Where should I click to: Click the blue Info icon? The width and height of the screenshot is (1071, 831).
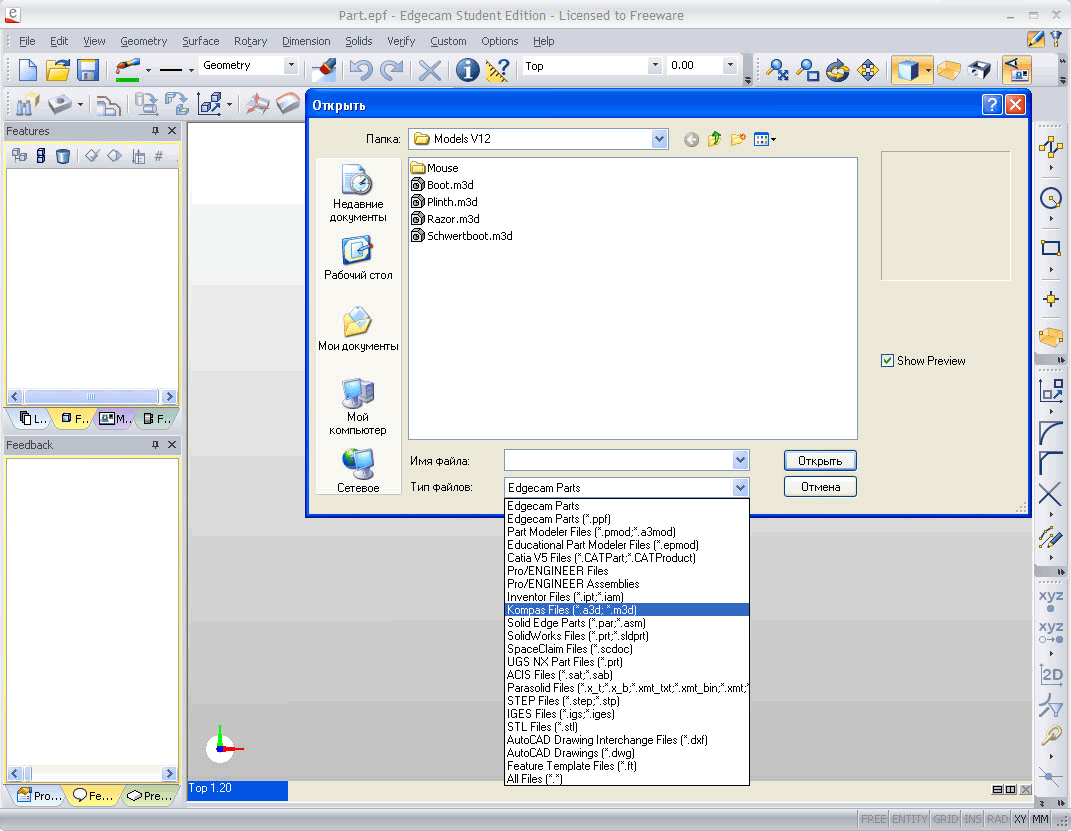(x=467, y=70)
